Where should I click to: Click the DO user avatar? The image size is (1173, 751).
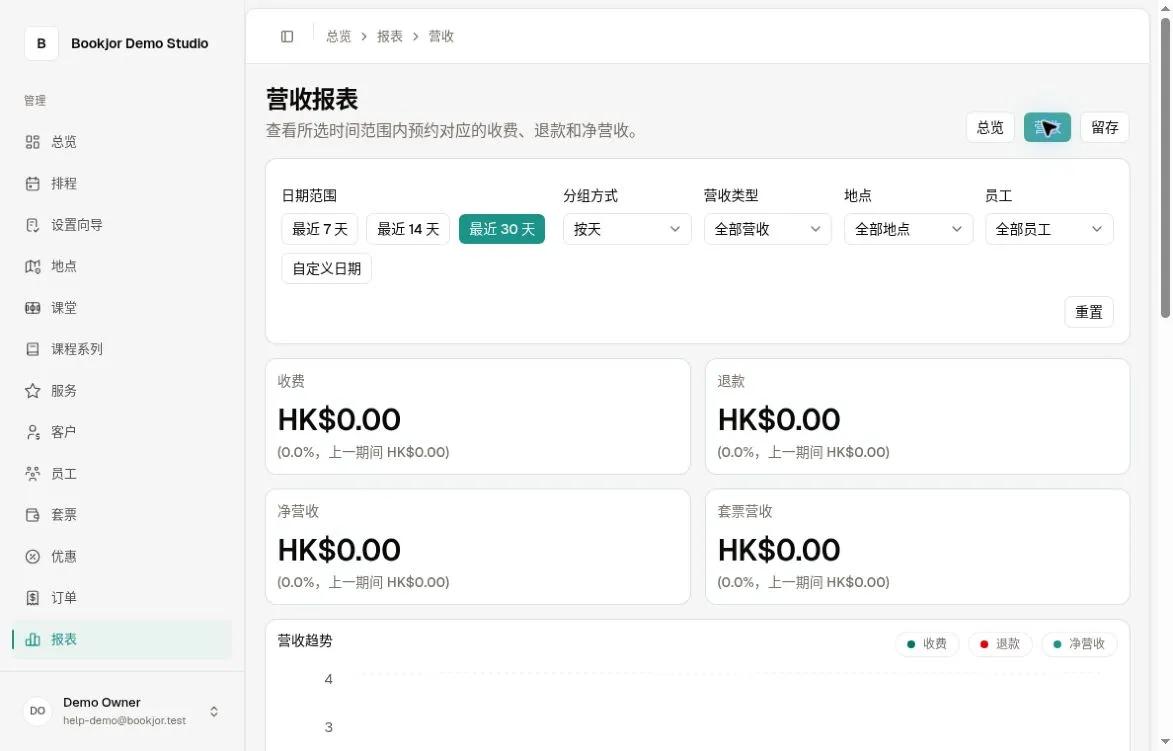coord(37,711)
